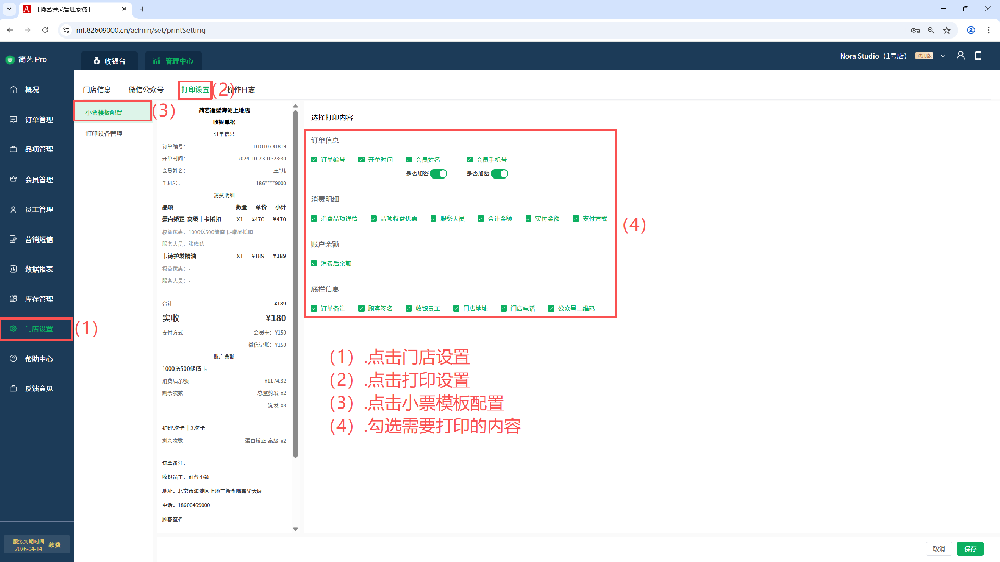1000x562 pixels.
Task: Open the 概况 overview icon in sidebar
Action: coord(36,90)
